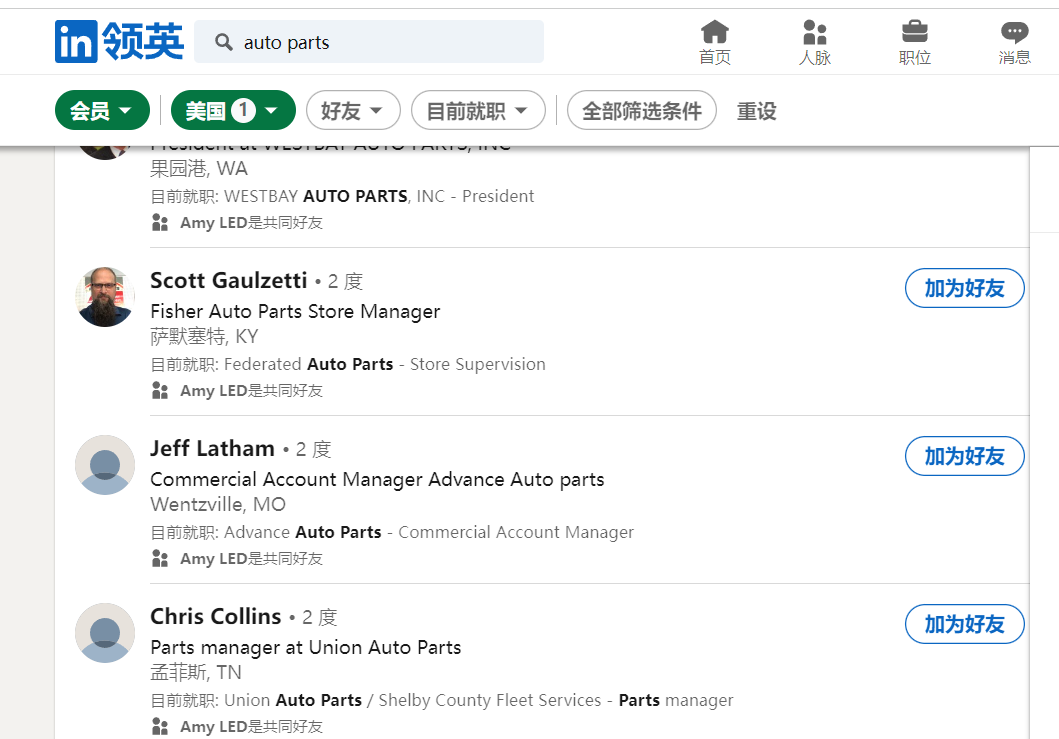Image resolution: width=1059 pixels, height=739 pixels.
Task: Click 'Advance Auto Parts - Commercial Account Manager' line
Action: tap(392, 533)
